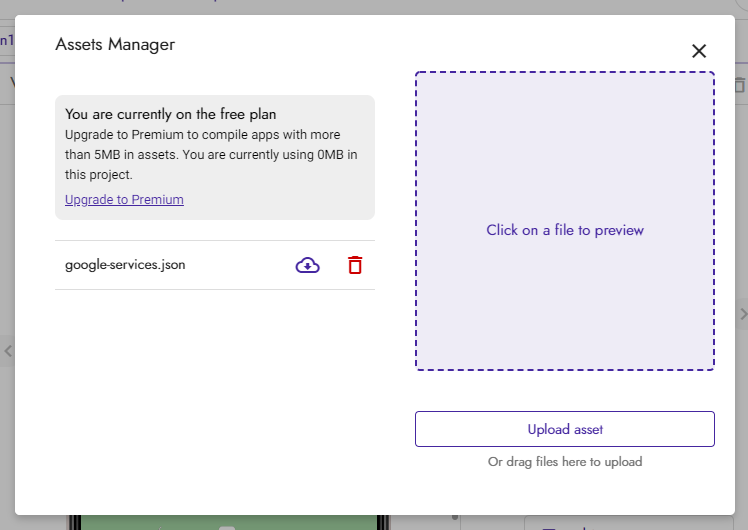The image size is (748, 530).
Task: Click the partially hidden tab at top left
Action: click(6, 40)
